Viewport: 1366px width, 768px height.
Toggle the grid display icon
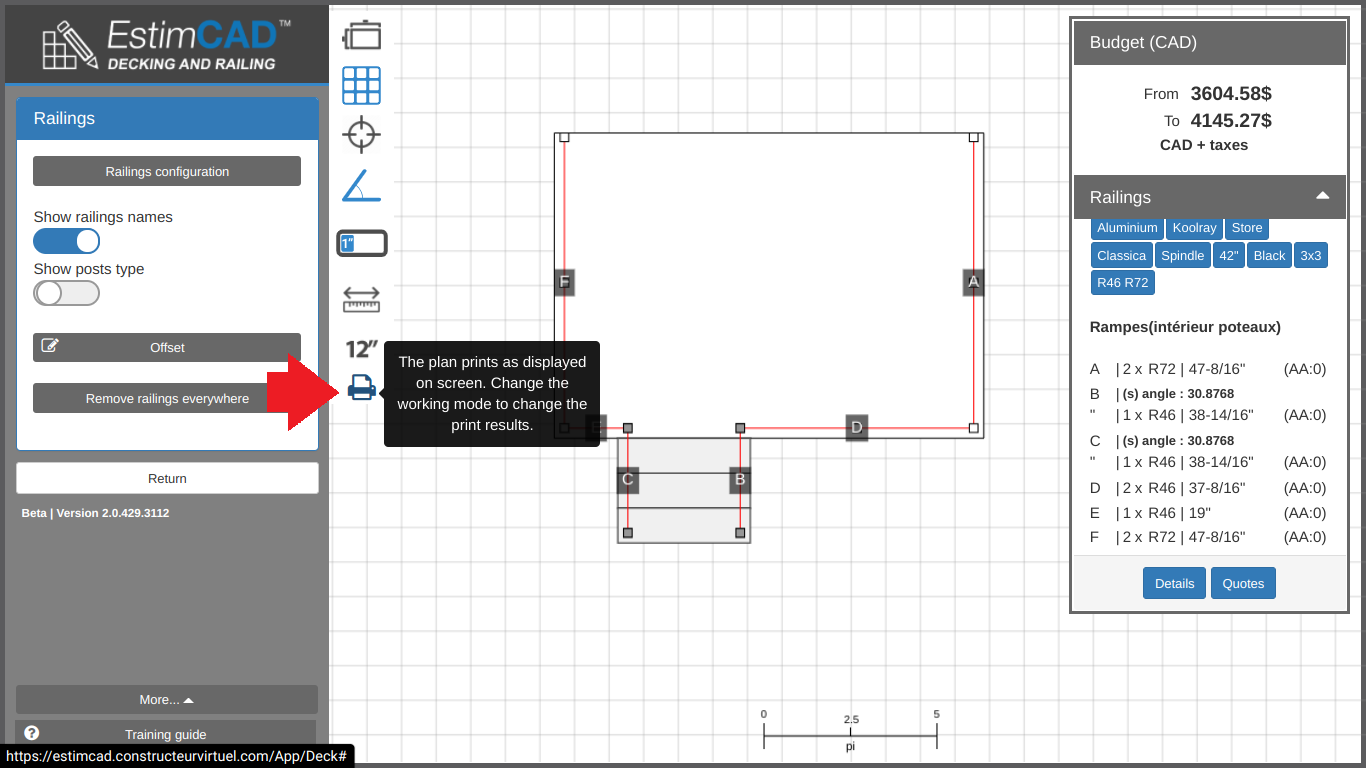[361, 86]
